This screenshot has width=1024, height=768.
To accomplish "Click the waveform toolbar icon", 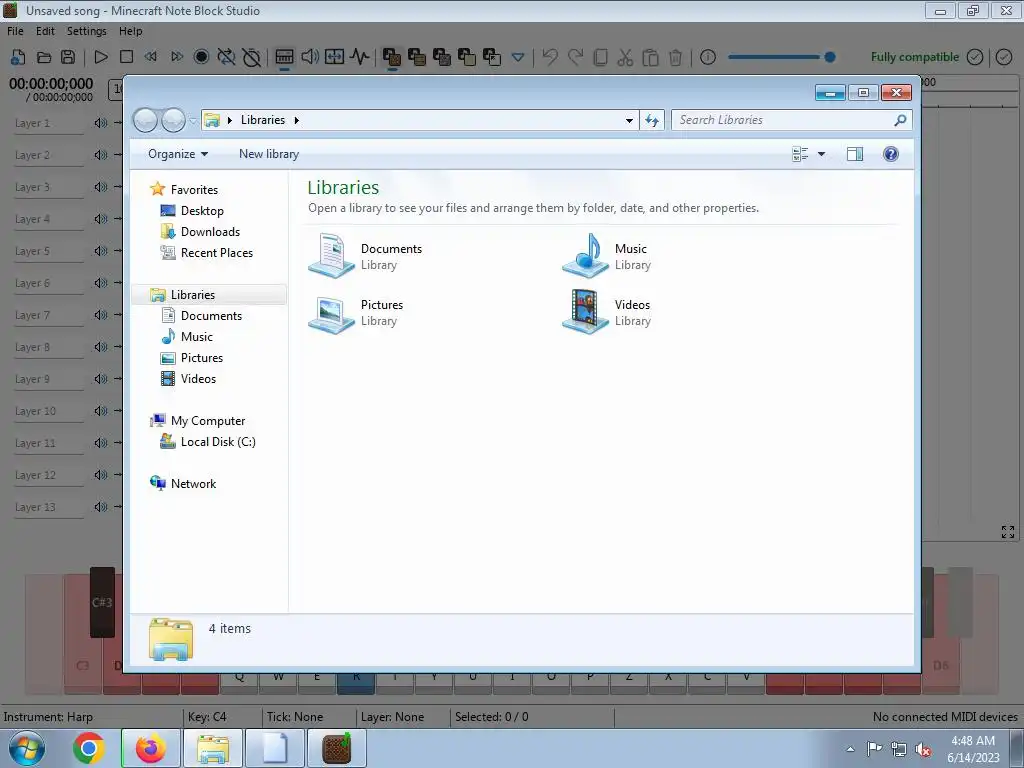I will tap(359, 57).
